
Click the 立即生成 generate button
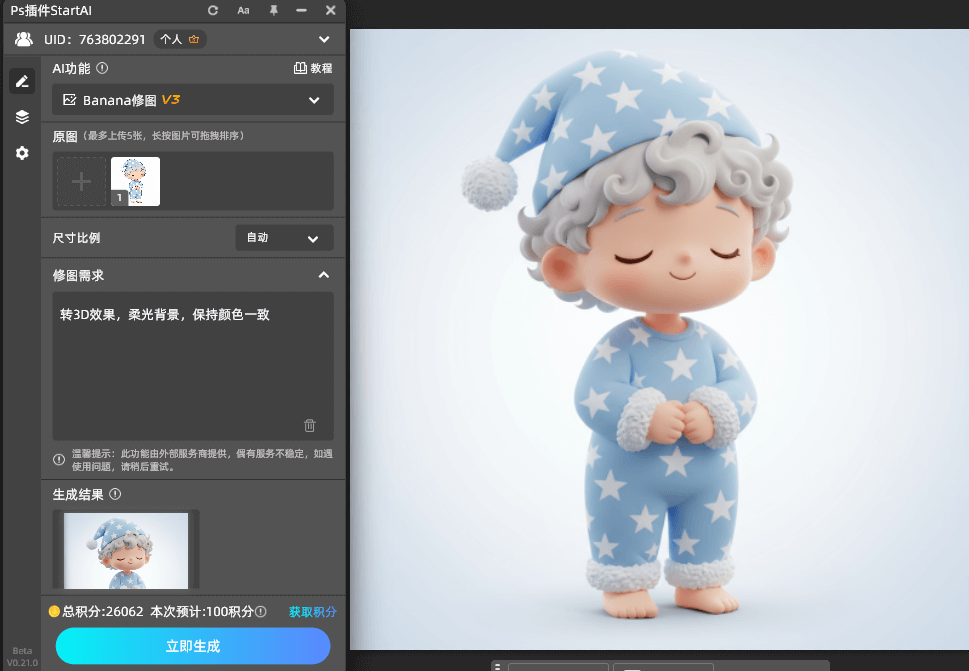(192, 646)
